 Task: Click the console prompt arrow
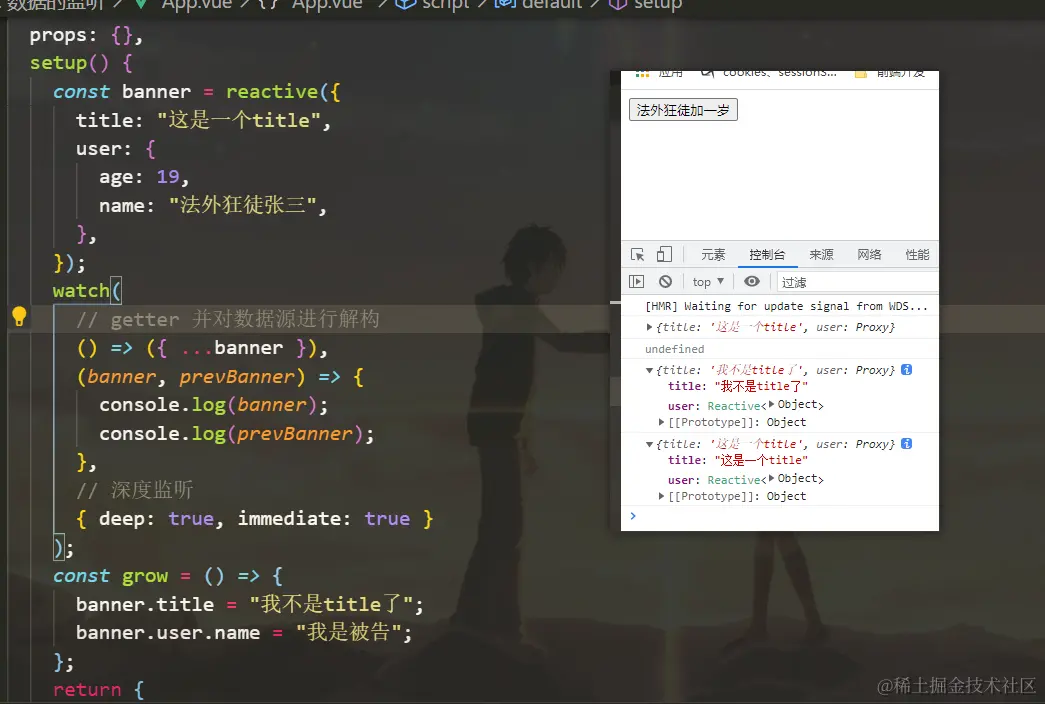633,515
